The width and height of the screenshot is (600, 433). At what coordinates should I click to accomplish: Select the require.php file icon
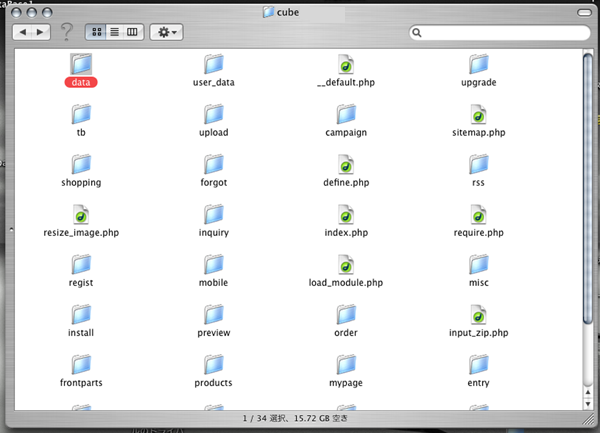click(x=478, y=215)
